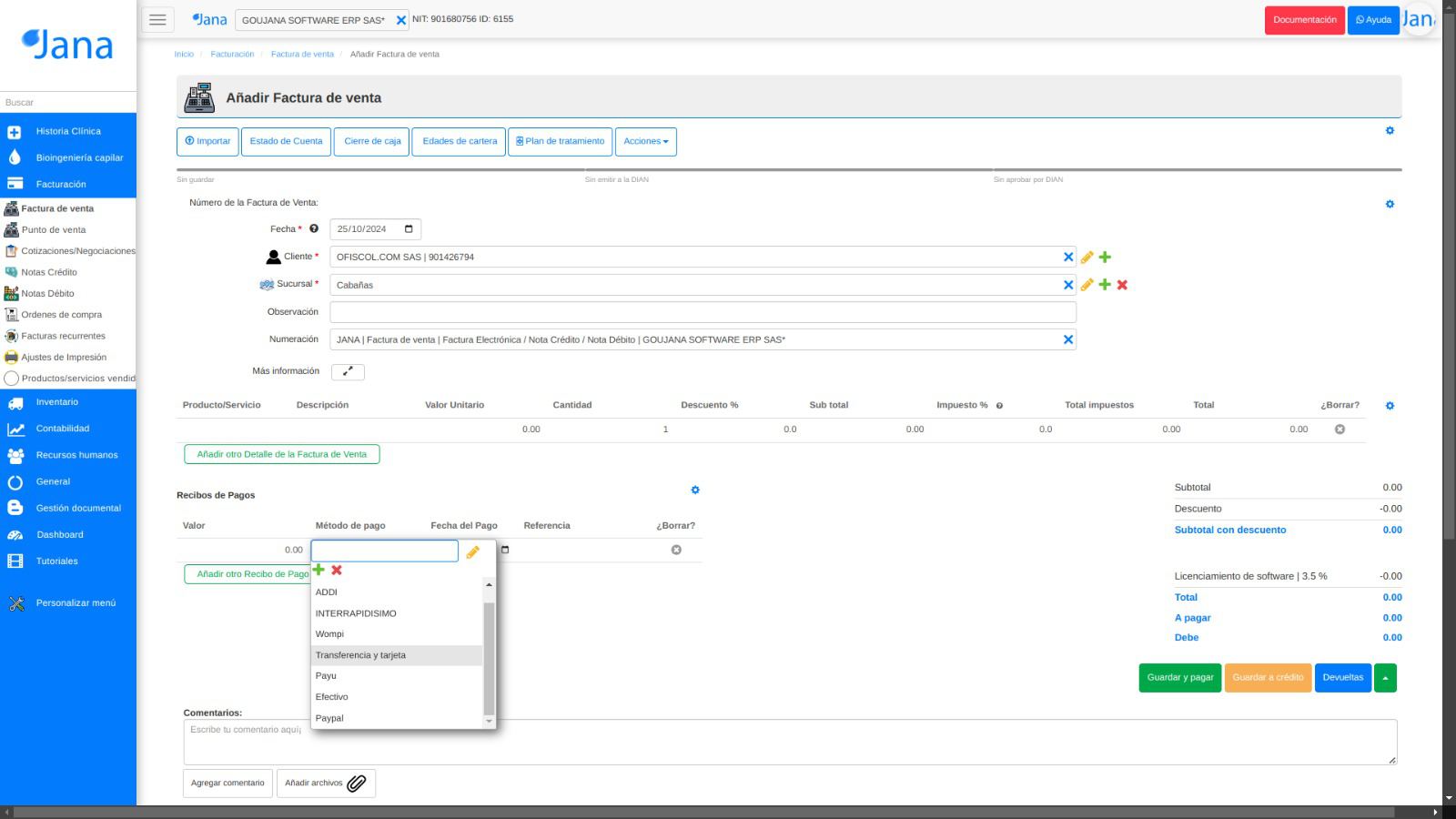Click the Inventario truck icon
The image size is (1456, 819).
(x=15, y=402)
